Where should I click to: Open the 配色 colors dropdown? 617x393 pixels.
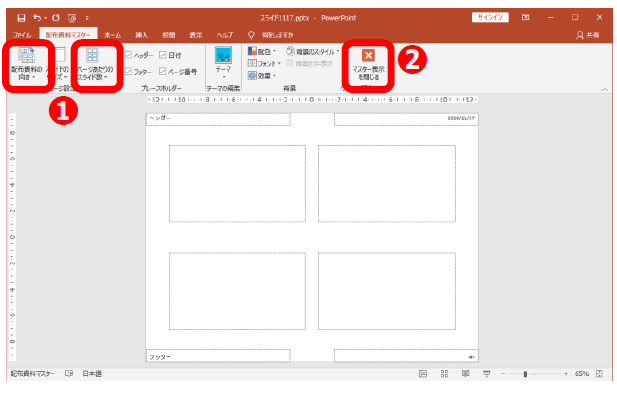tap(262, 52)
